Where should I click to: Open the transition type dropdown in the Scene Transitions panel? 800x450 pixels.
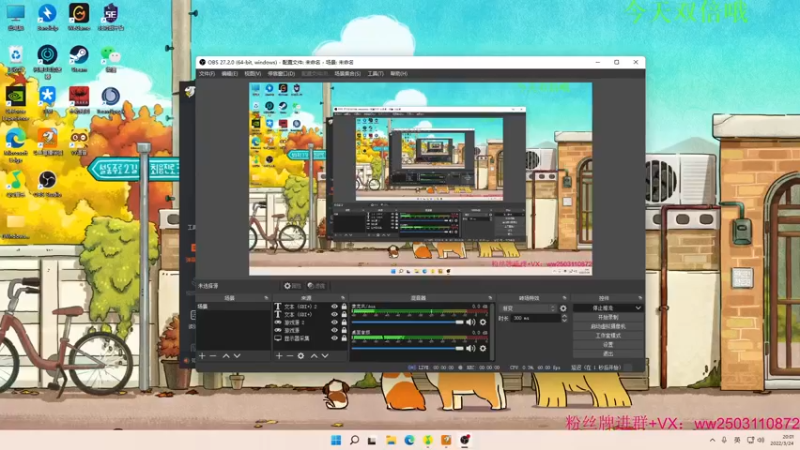(528, 308)
